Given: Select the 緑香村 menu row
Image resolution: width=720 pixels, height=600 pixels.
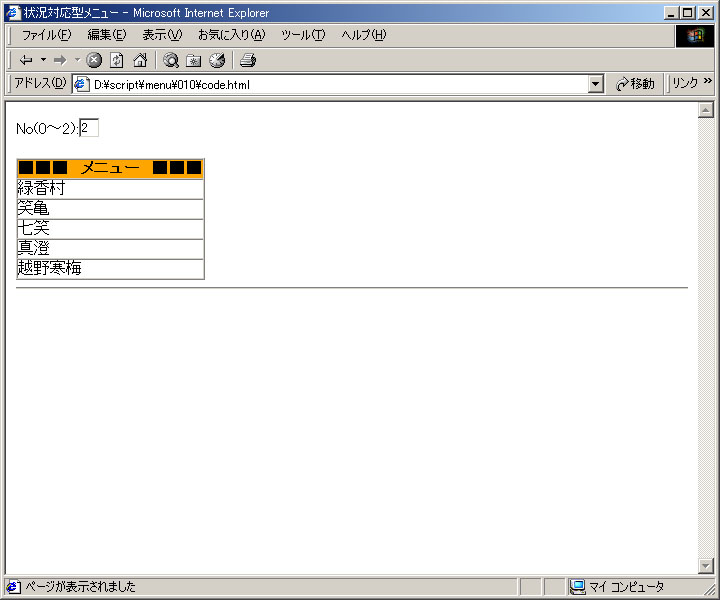Looking at the screenshot, I should coord(110,189).
